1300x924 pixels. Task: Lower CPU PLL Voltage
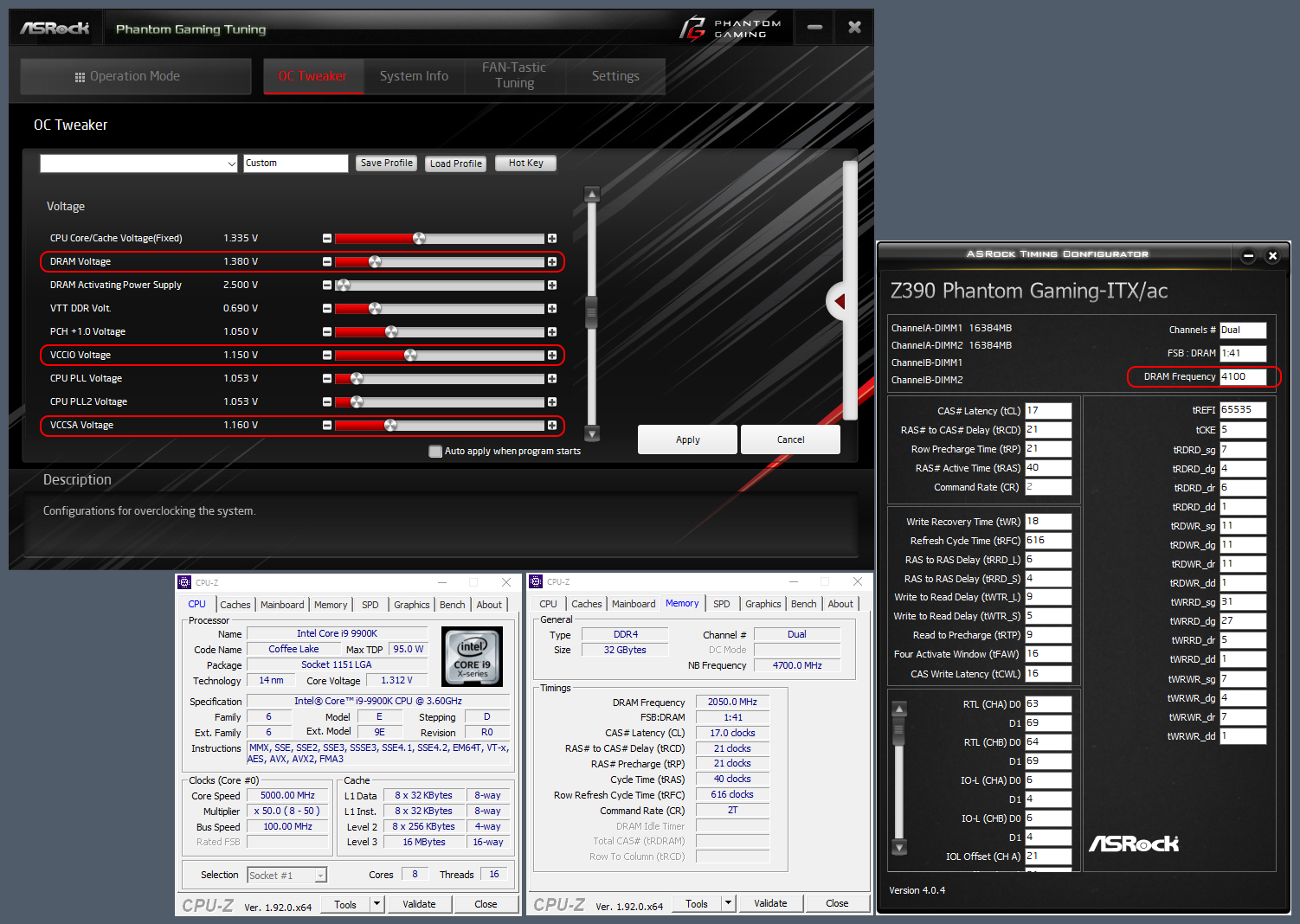click(327, 379)
